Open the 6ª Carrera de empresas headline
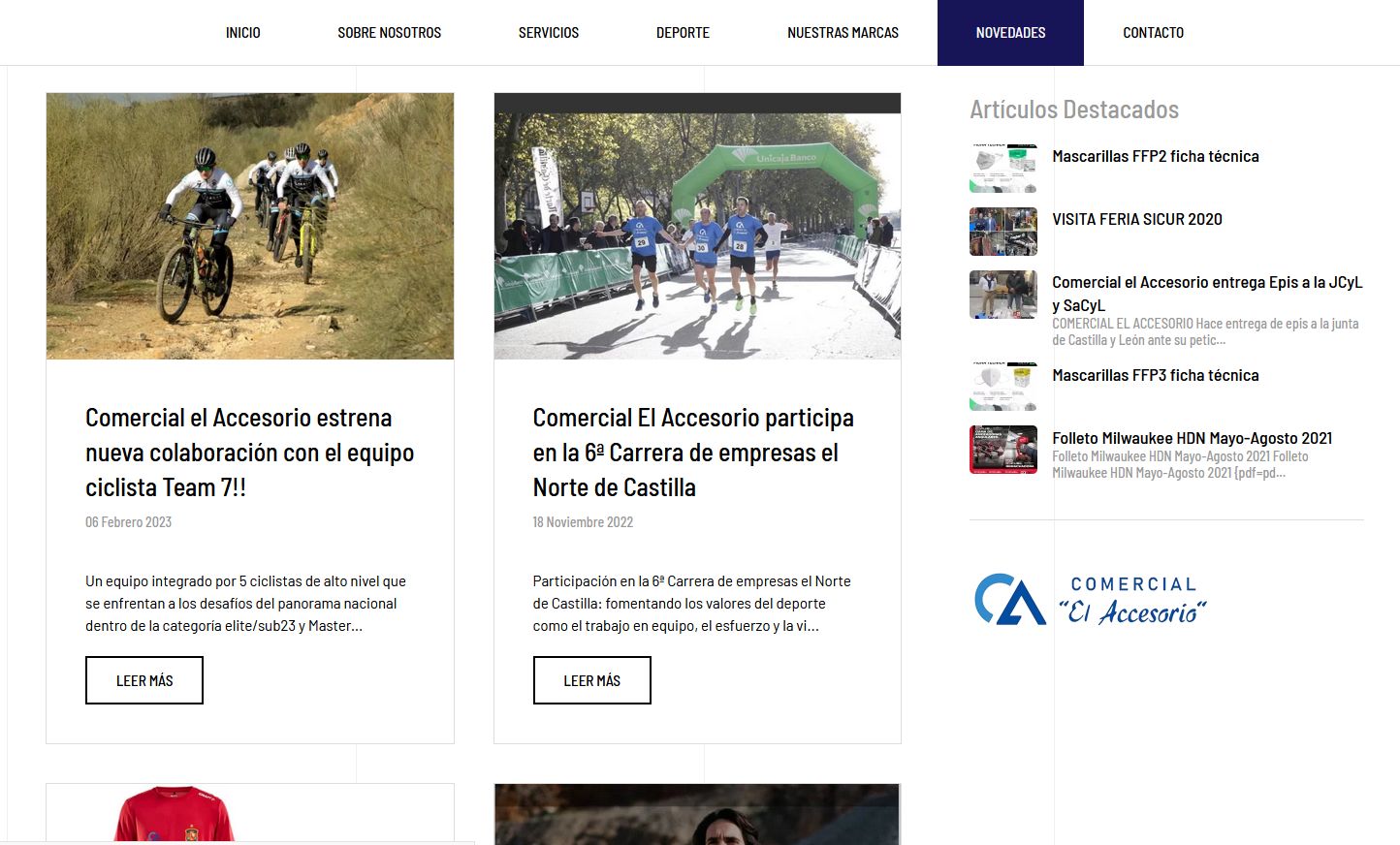Viewport: 1400px width, 845px height. point(693,453)
